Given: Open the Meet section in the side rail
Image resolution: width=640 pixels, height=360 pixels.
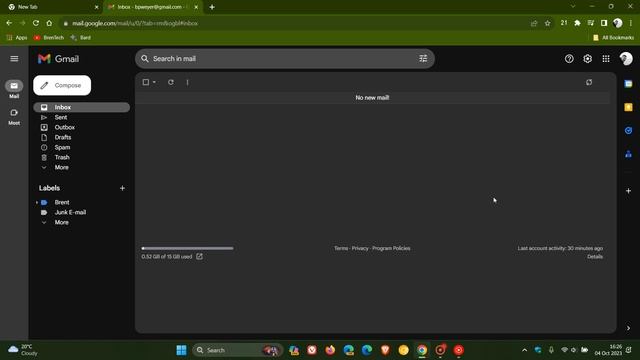Looking at the screenshot, I should tap(14, 117).
